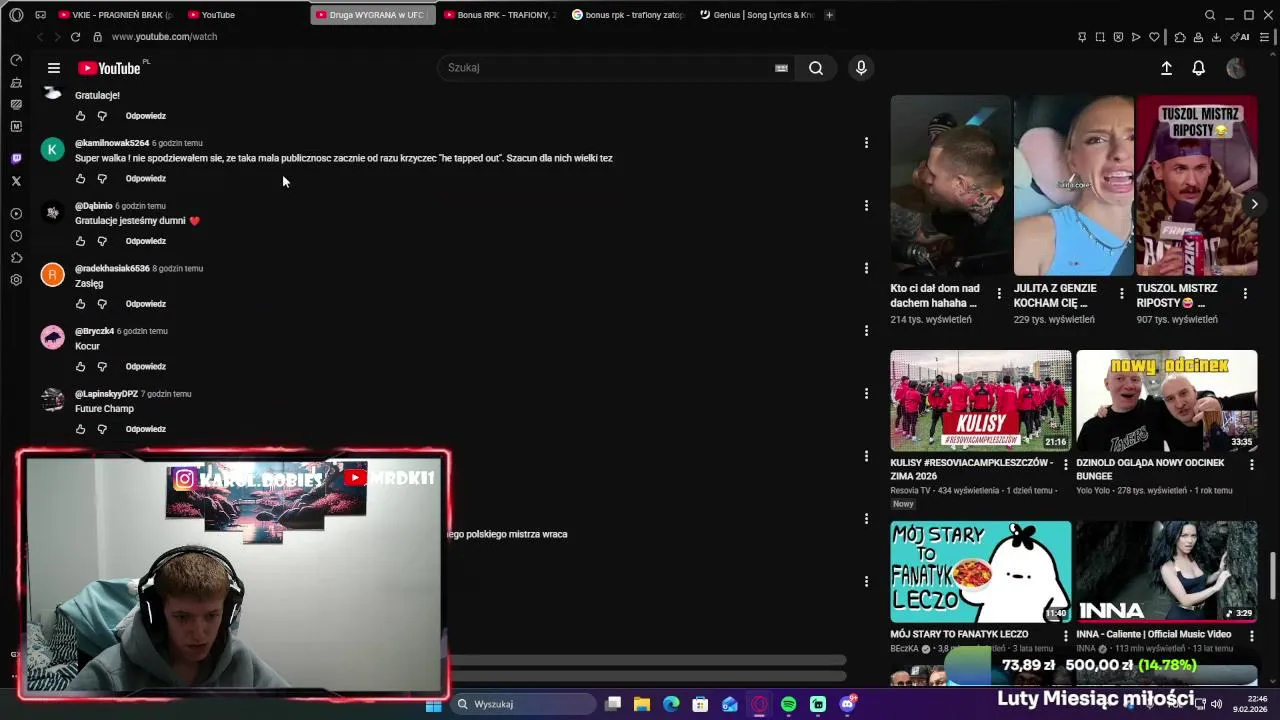Open Microsoft Edge from the taskbar

(671, 705)
